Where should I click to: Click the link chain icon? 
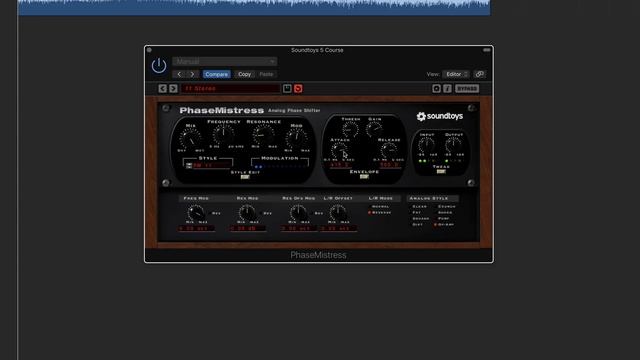click(x=479, y=74)
